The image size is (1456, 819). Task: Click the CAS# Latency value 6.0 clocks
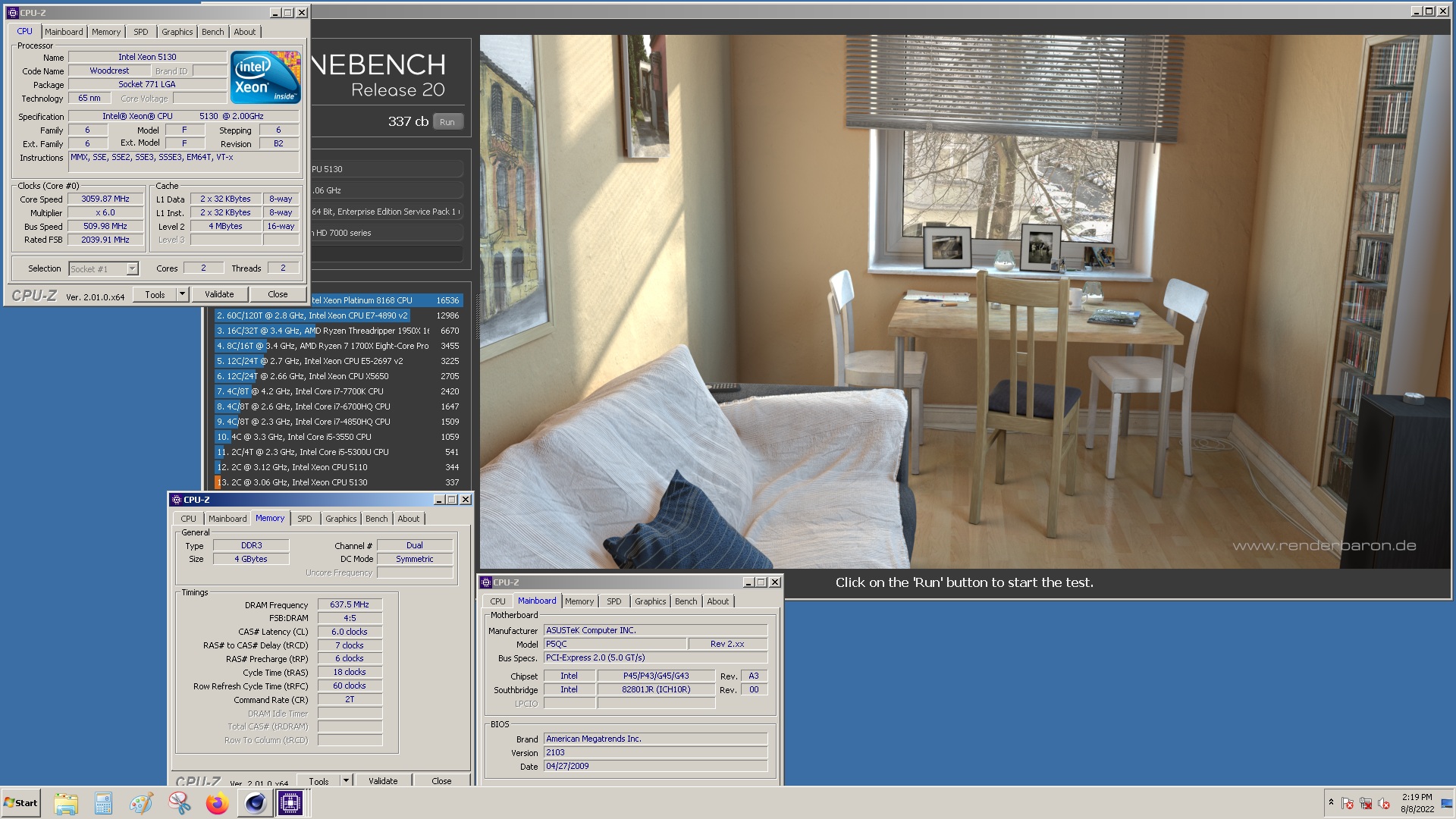(350, 632)
